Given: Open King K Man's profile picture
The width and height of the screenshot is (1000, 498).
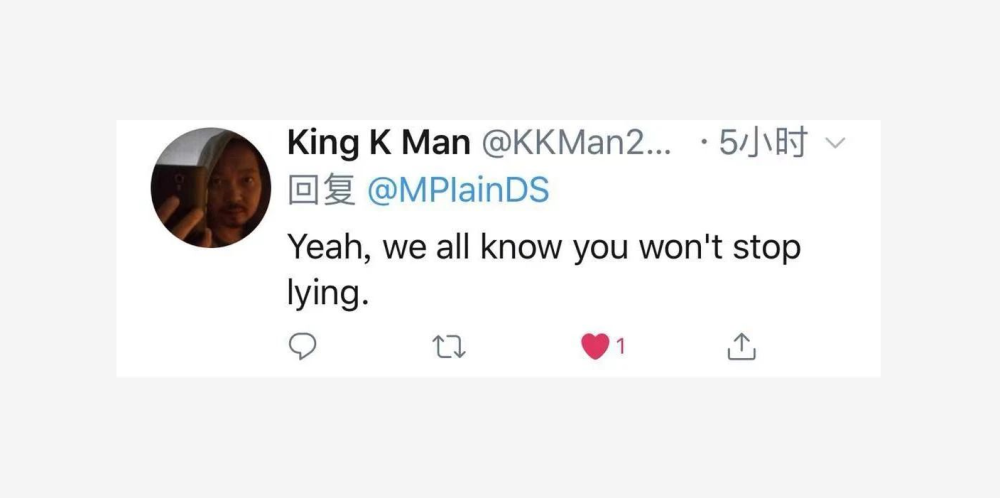Looking at the screenshot, I should (211, 188).
